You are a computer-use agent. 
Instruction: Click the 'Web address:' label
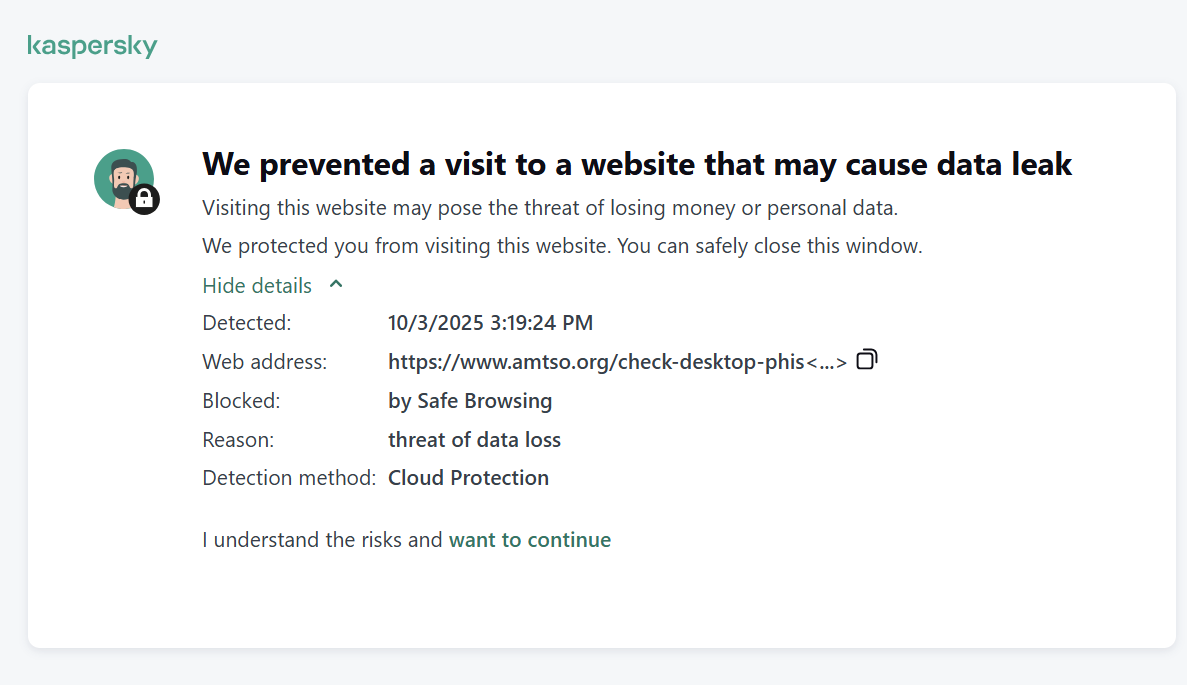click(x=264, y=362)
